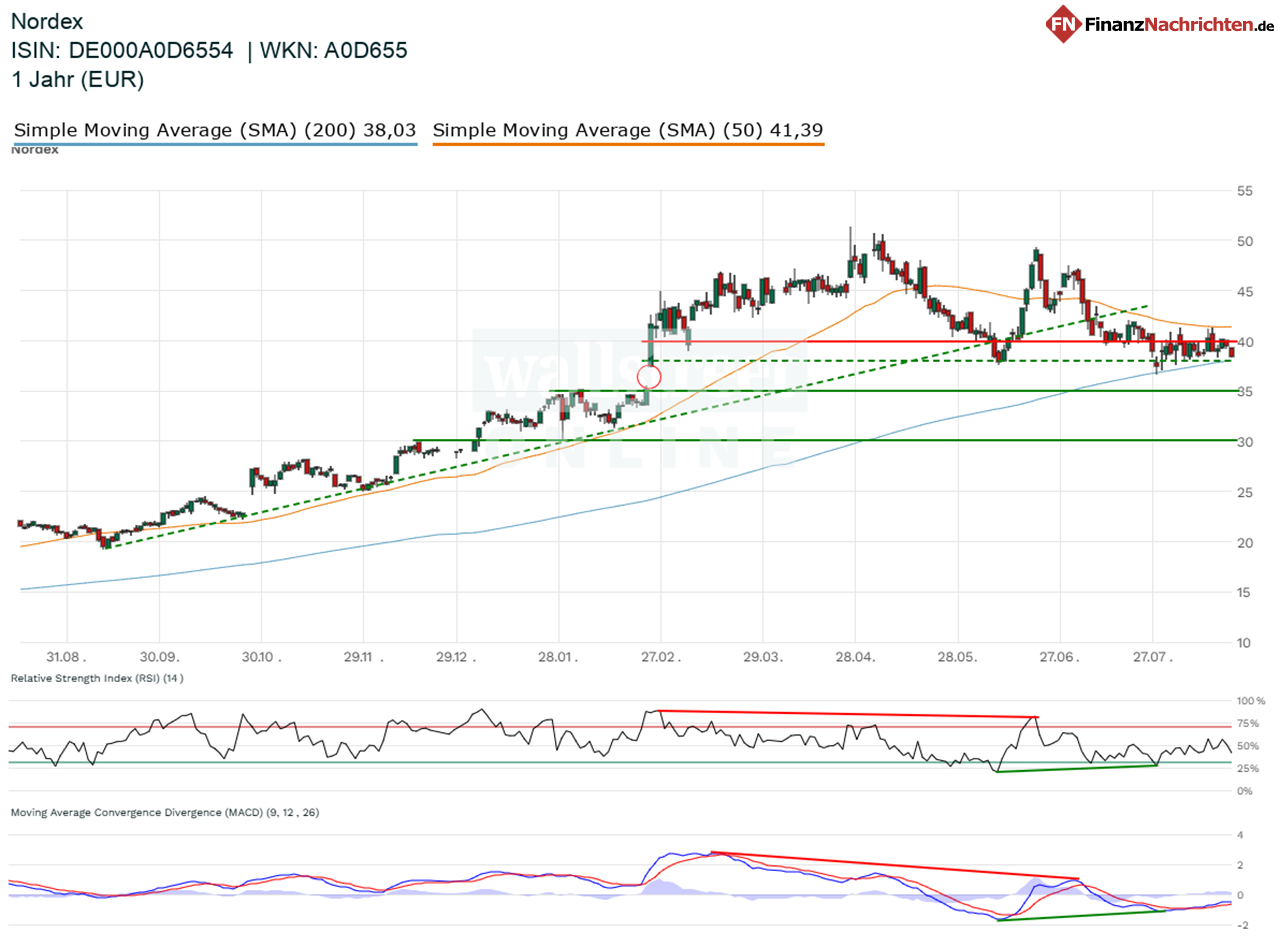The width and height of the screenshot is (1280, 940).
Task: Click the 29.12. date axis label
Action: click(458, 657)
